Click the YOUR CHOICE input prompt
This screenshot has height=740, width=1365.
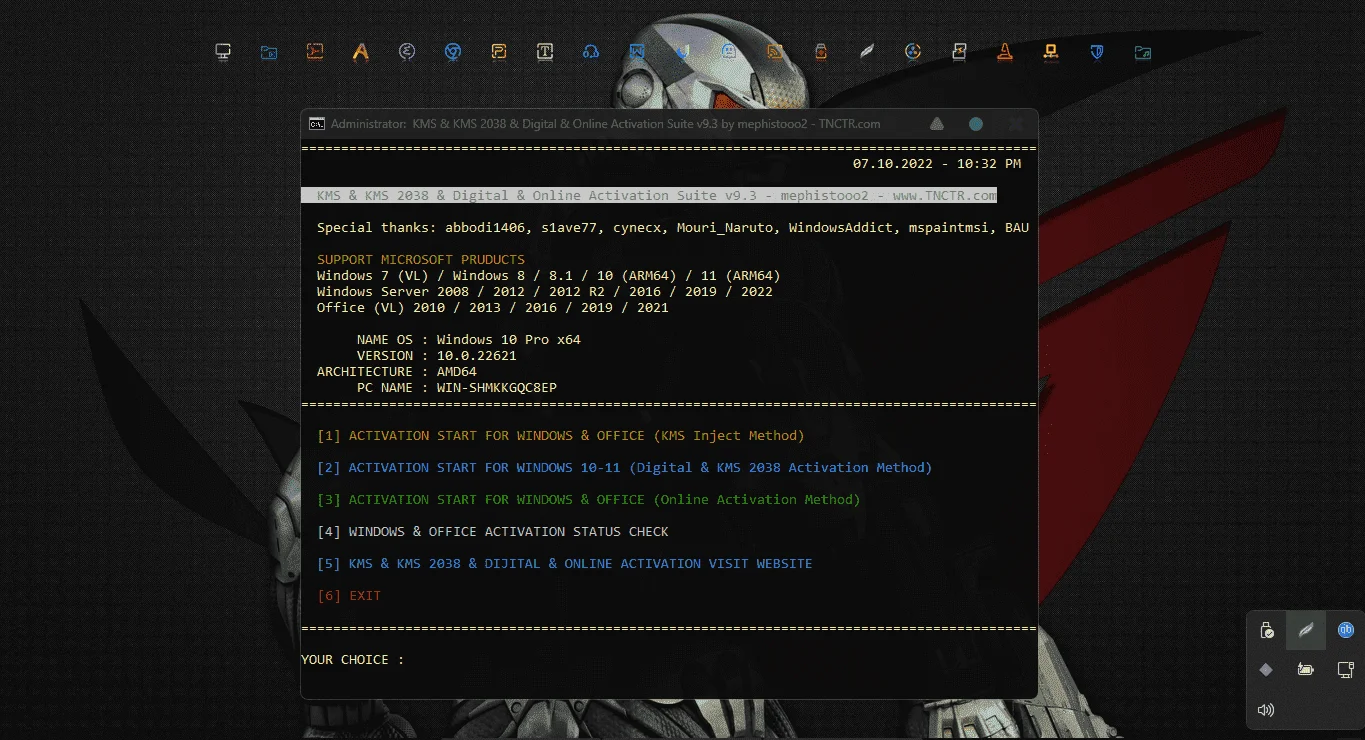click(353, 660)
